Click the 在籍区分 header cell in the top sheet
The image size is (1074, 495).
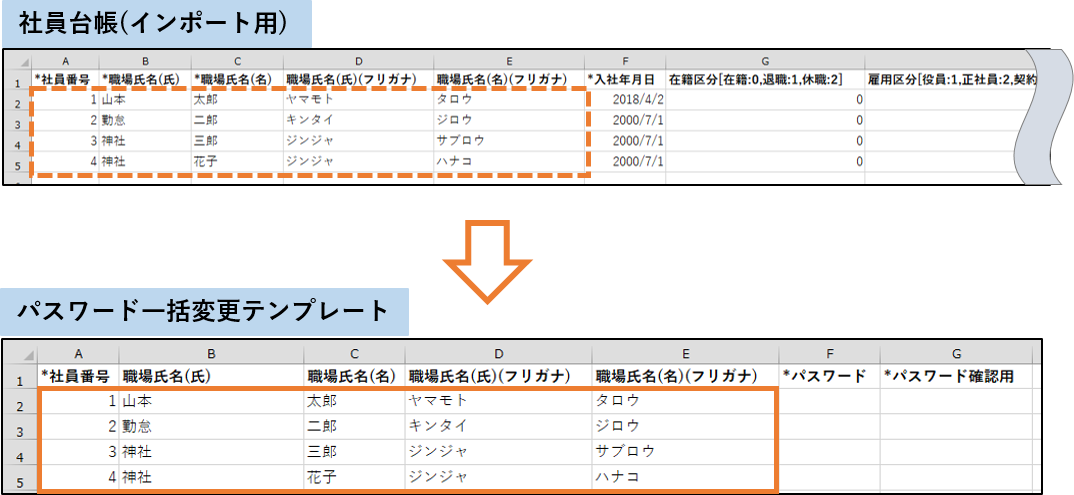[765, 79]
